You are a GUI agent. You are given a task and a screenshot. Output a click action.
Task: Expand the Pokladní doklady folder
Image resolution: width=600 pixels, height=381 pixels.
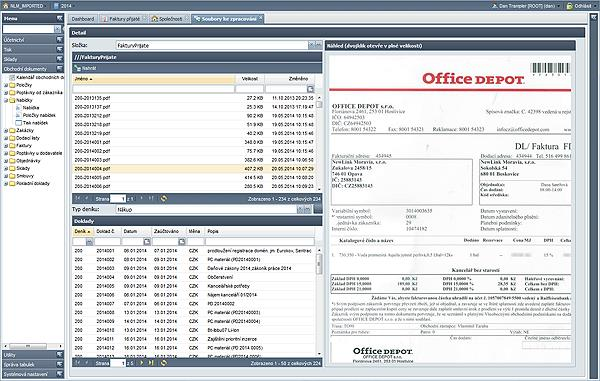click(x=6, y=184)
